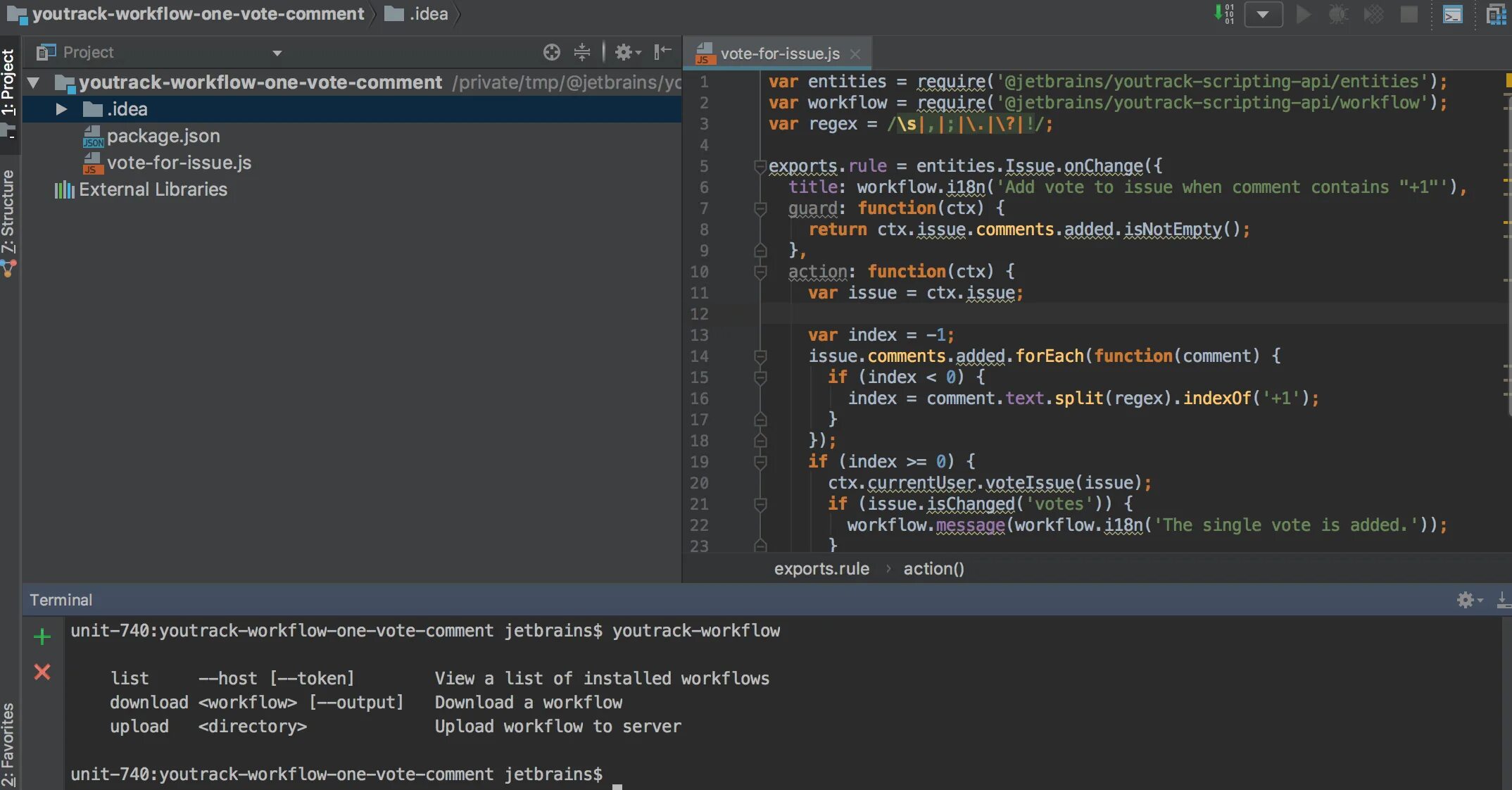Click the Debug bug icon

pos(1338,14)
